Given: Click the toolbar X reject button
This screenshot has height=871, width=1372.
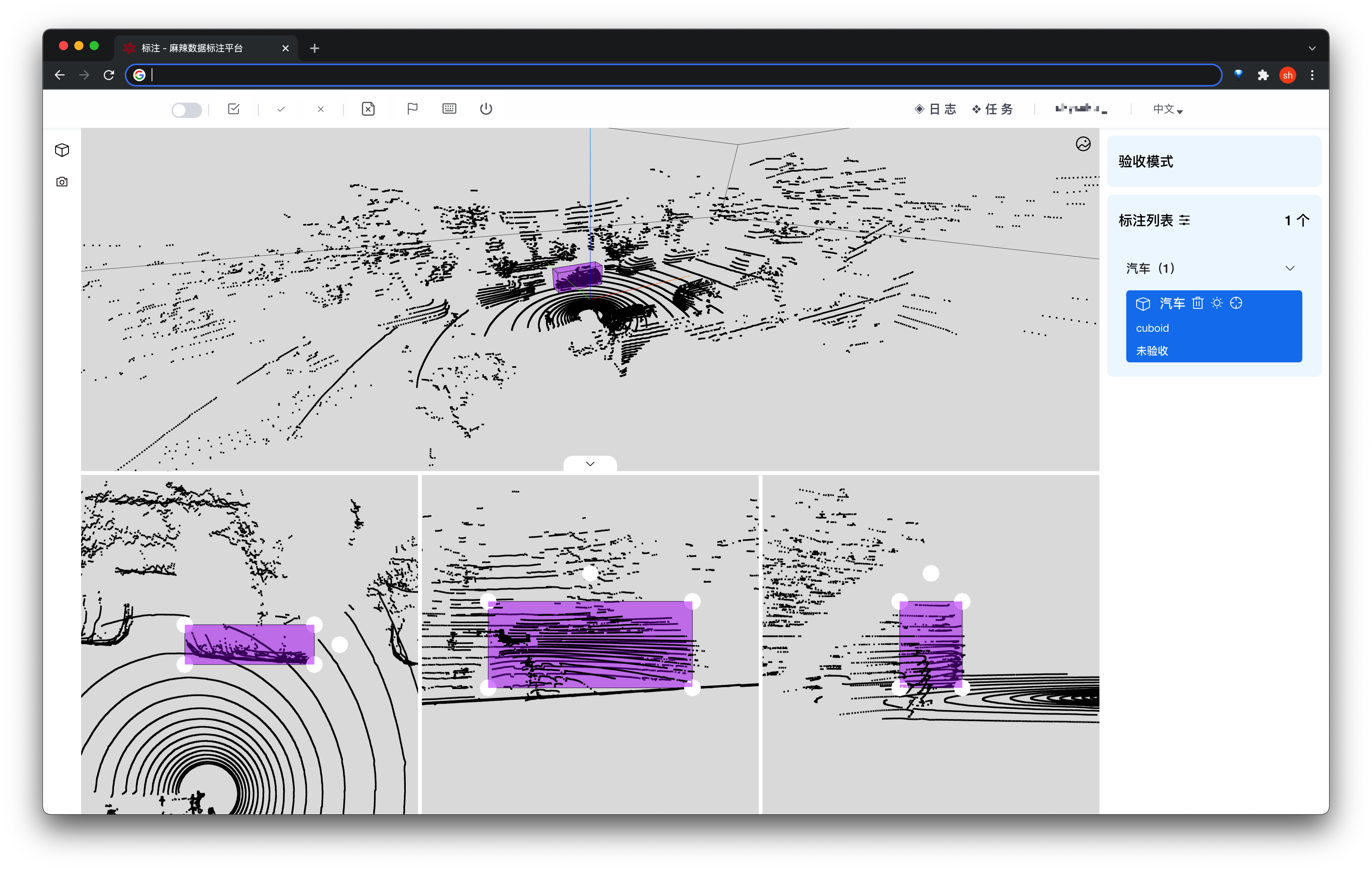Looking at the screenshot, I should tap(321, 109).
